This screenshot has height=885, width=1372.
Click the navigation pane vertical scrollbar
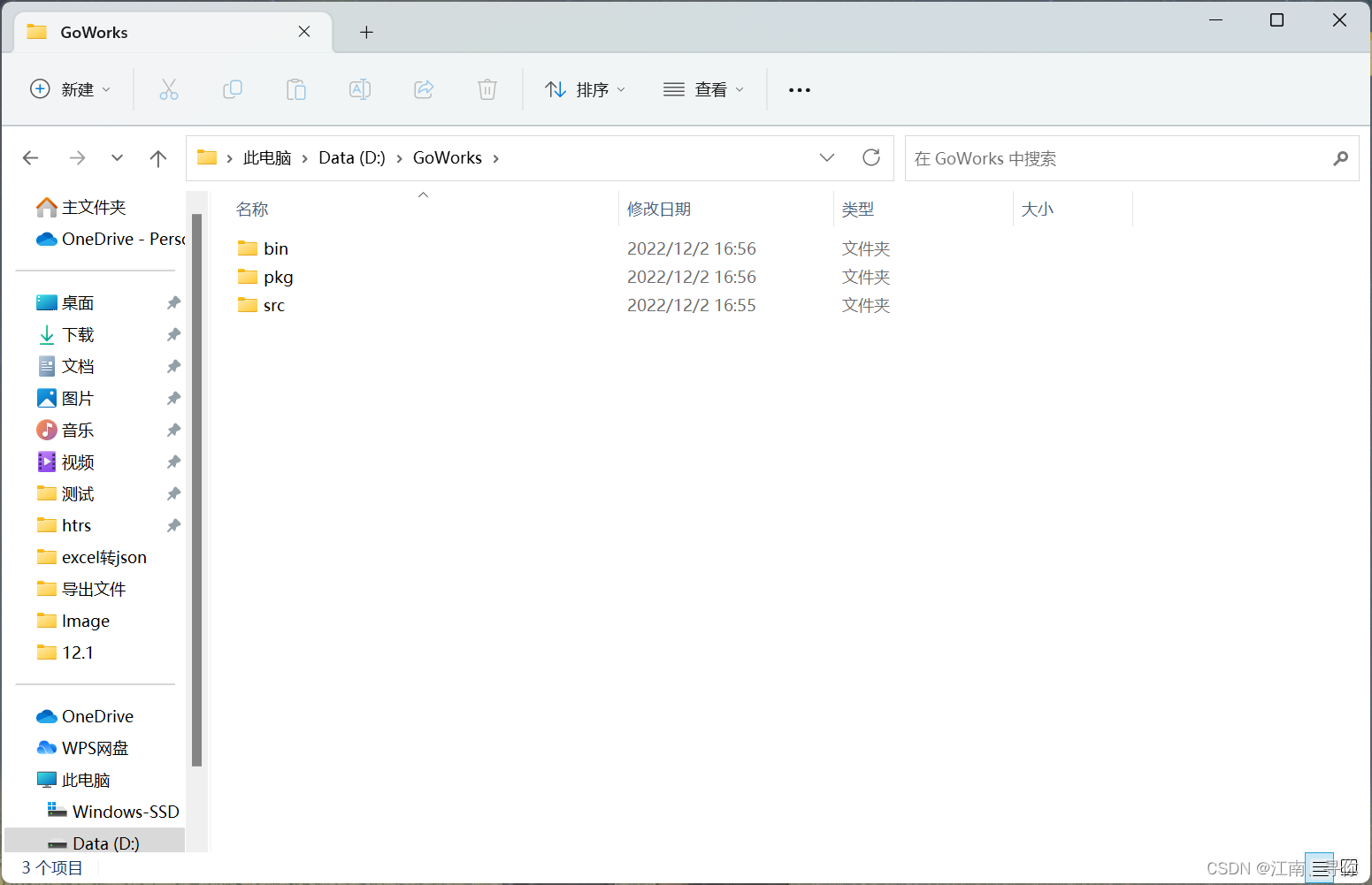click(x=196, y=490)
